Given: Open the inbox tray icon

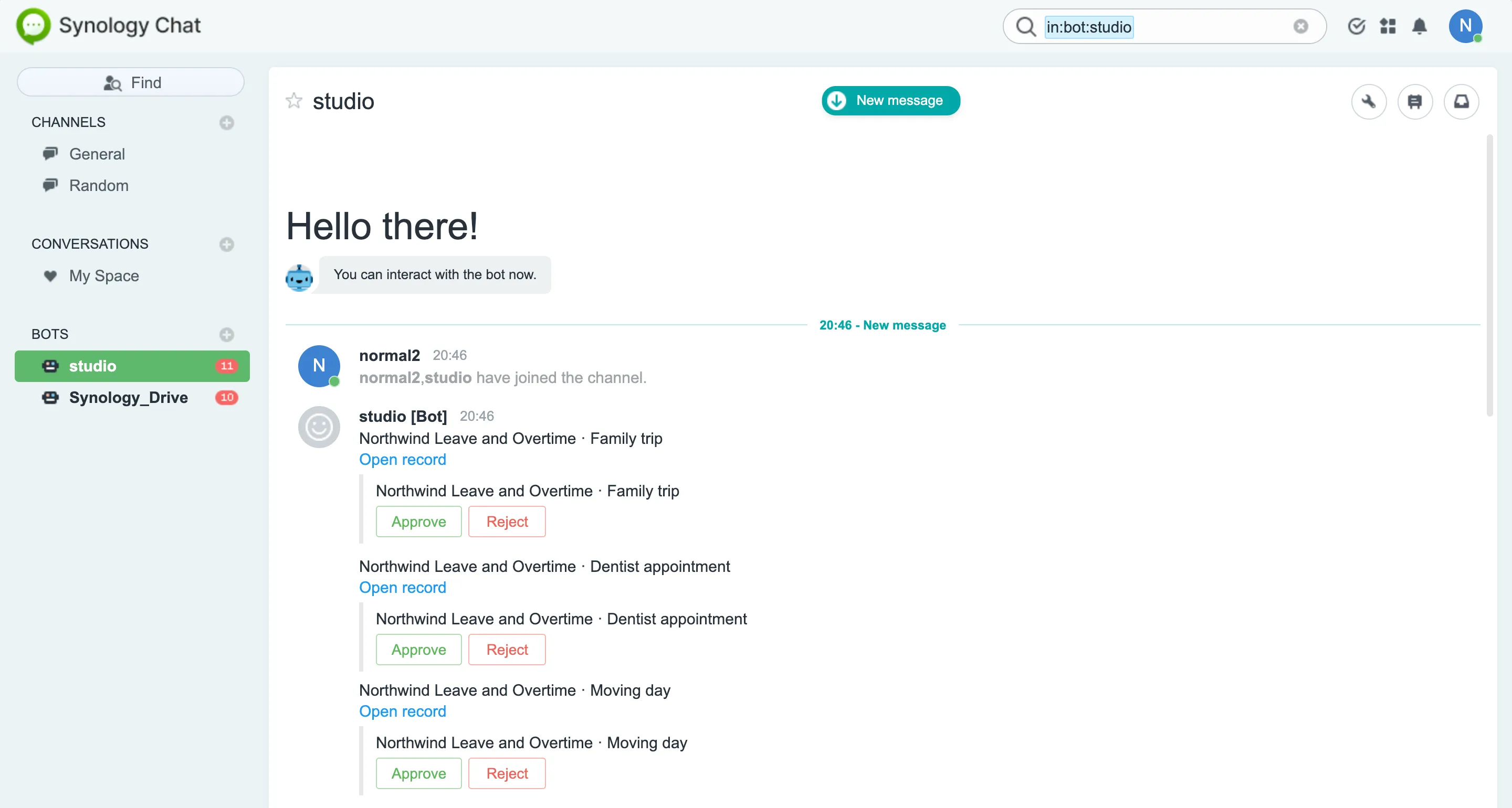Looking at the screenshot, I should click(1461, 101).
